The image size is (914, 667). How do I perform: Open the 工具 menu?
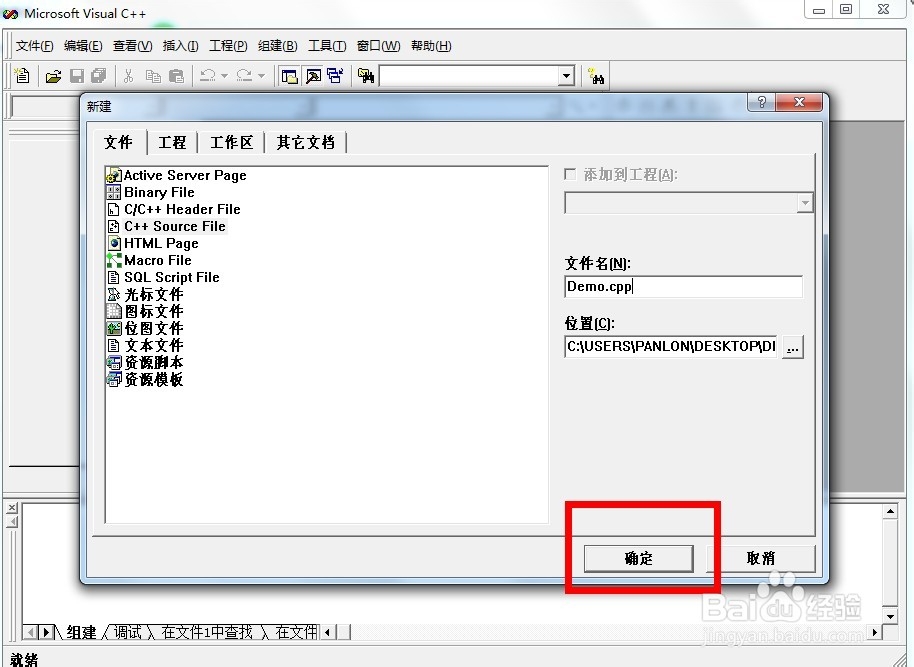(327, 45)
